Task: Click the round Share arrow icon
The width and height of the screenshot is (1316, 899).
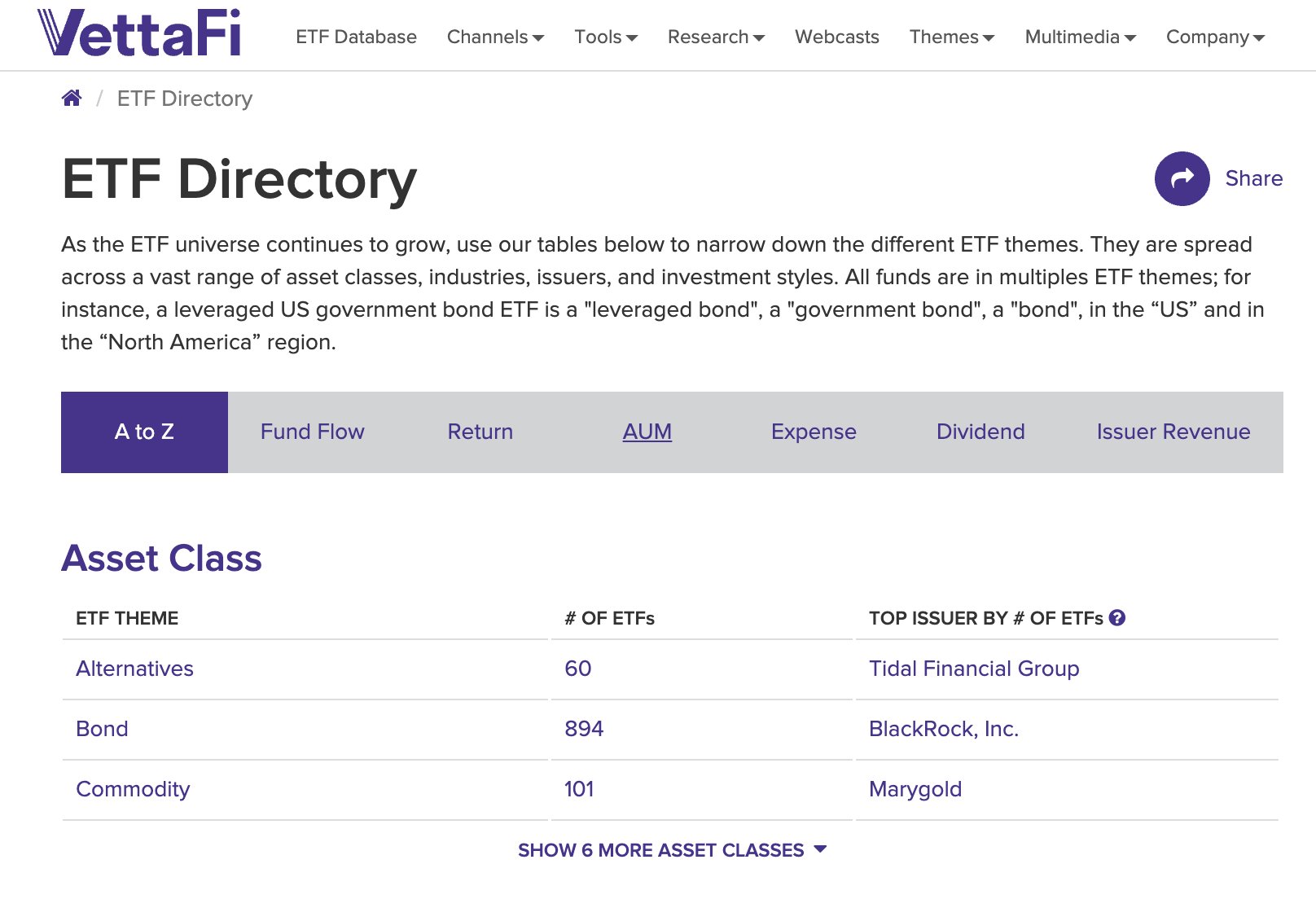Action: [1182, 178]
